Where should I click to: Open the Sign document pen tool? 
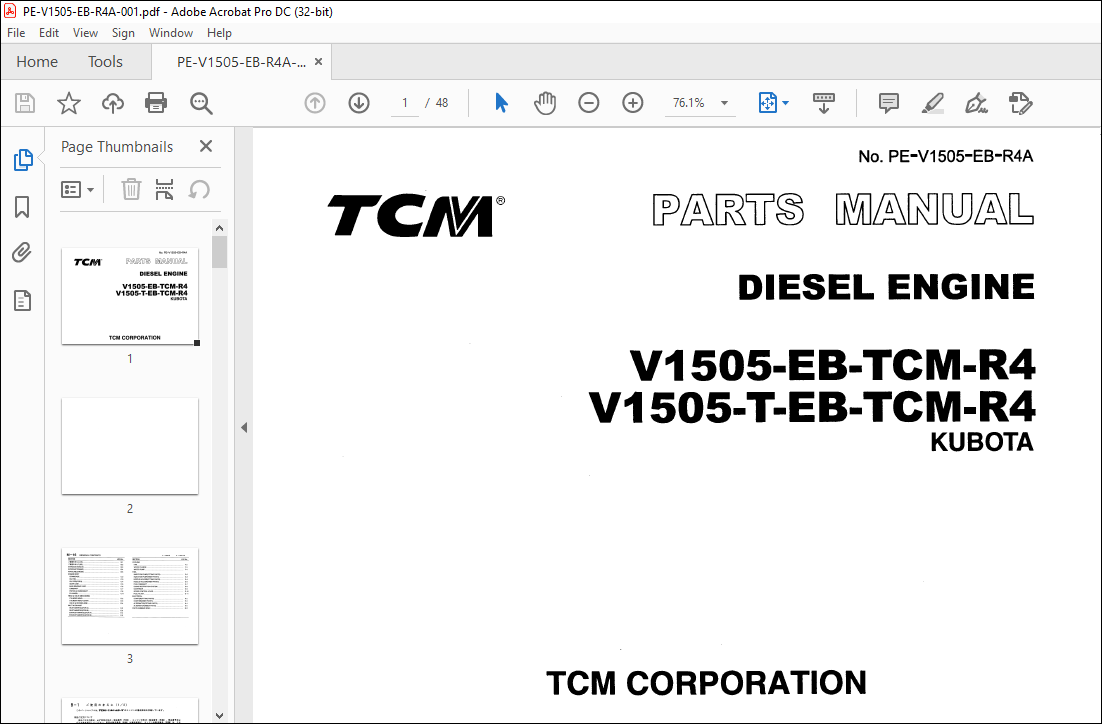point(976,103)
